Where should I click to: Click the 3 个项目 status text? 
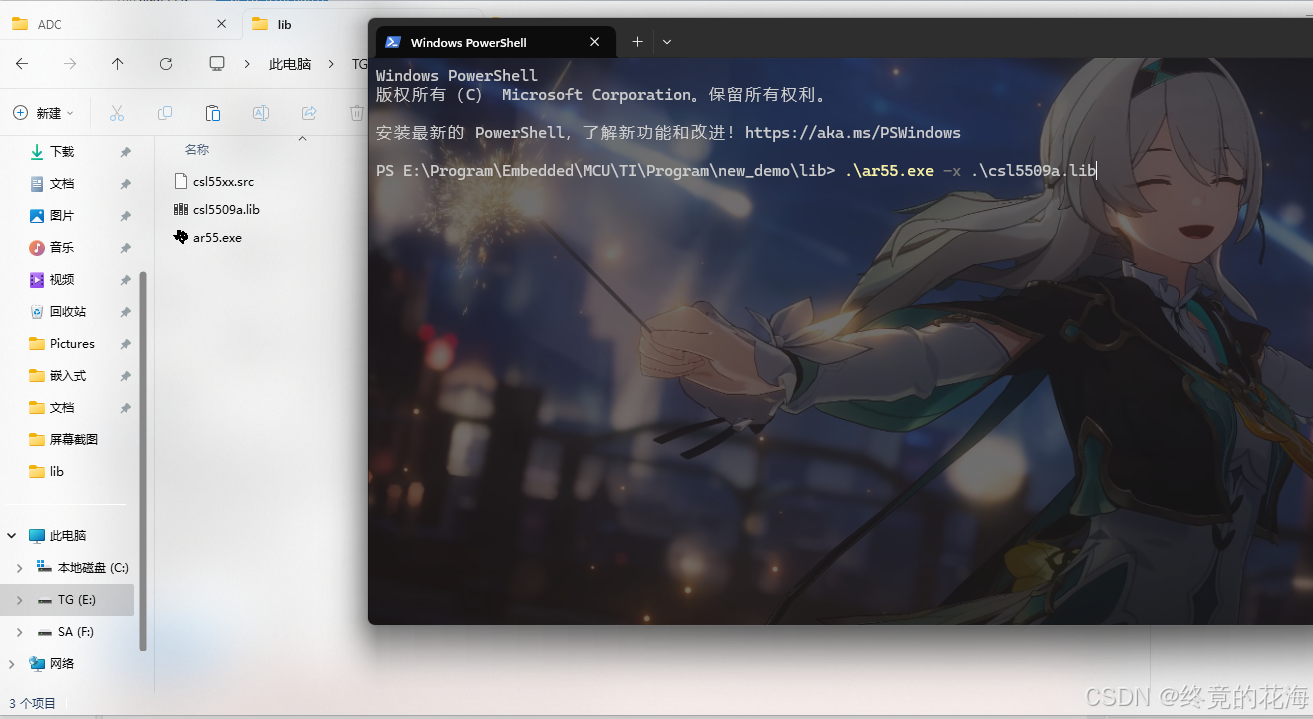[x=33, y=704]
